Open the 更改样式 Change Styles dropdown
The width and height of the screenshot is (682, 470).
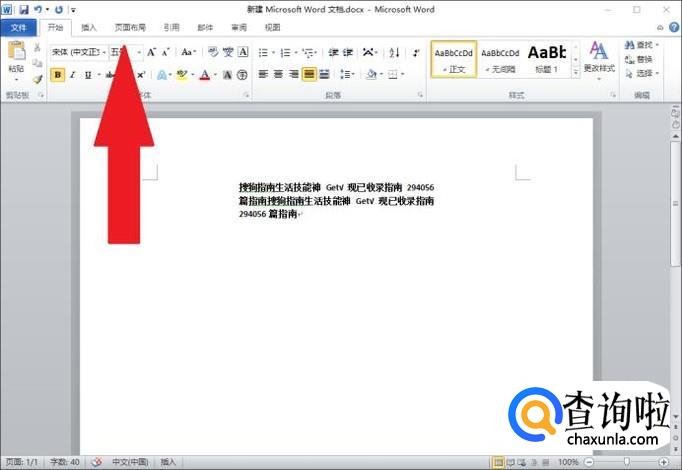599,61
